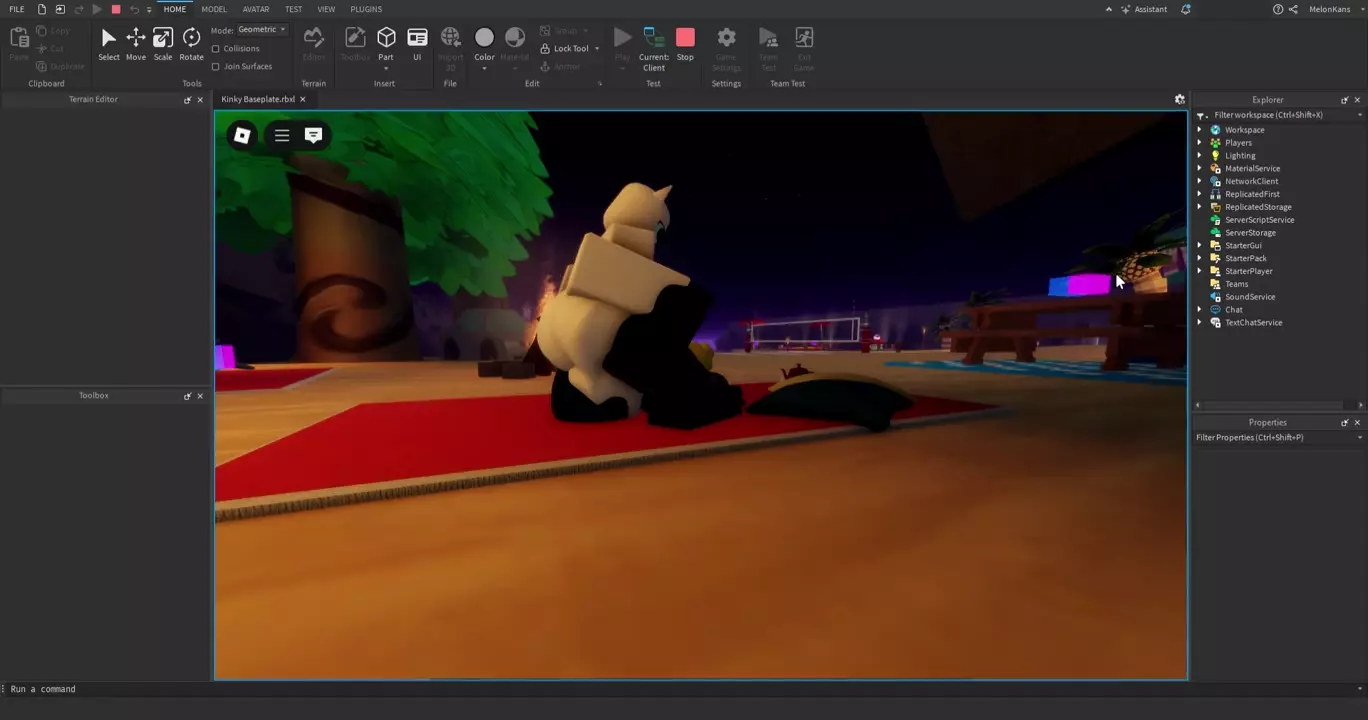Click the notifications bell icon

[x=1186, y=9]
